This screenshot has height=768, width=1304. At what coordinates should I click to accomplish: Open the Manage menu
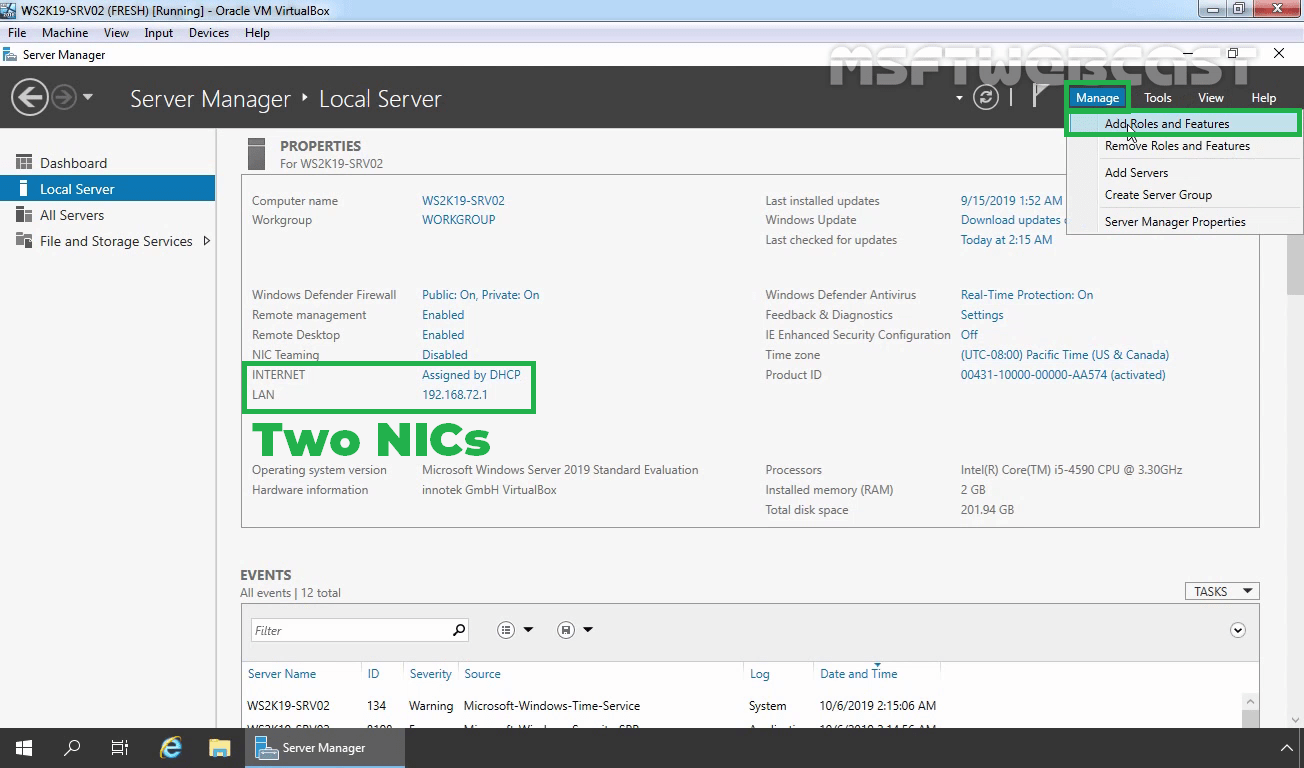click(x=1097, y=97)
